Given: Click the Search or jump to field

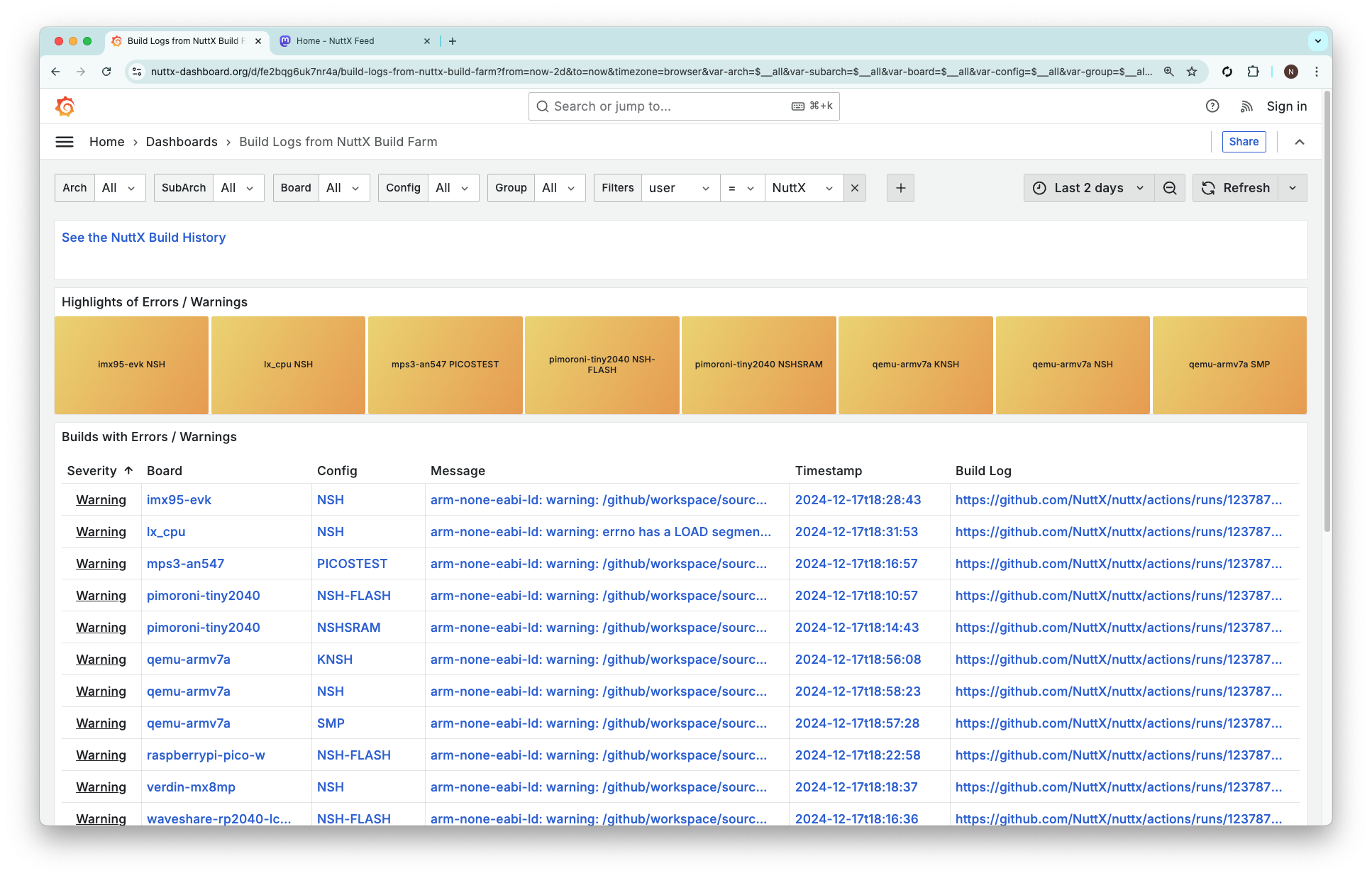Looking at the screenshot, I should (684, 106).
